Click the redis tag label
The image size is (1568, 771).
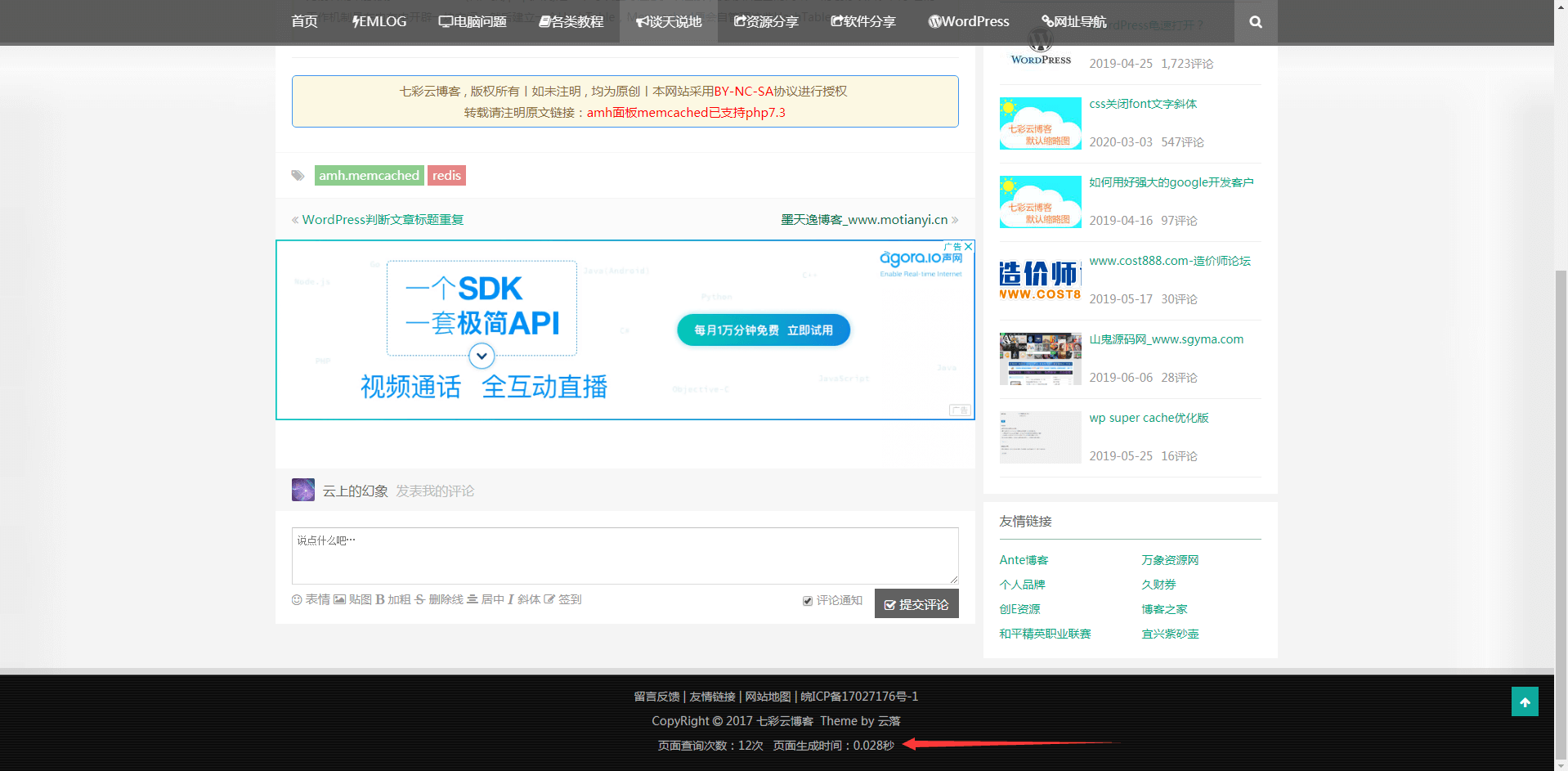(x=446, y=176)
